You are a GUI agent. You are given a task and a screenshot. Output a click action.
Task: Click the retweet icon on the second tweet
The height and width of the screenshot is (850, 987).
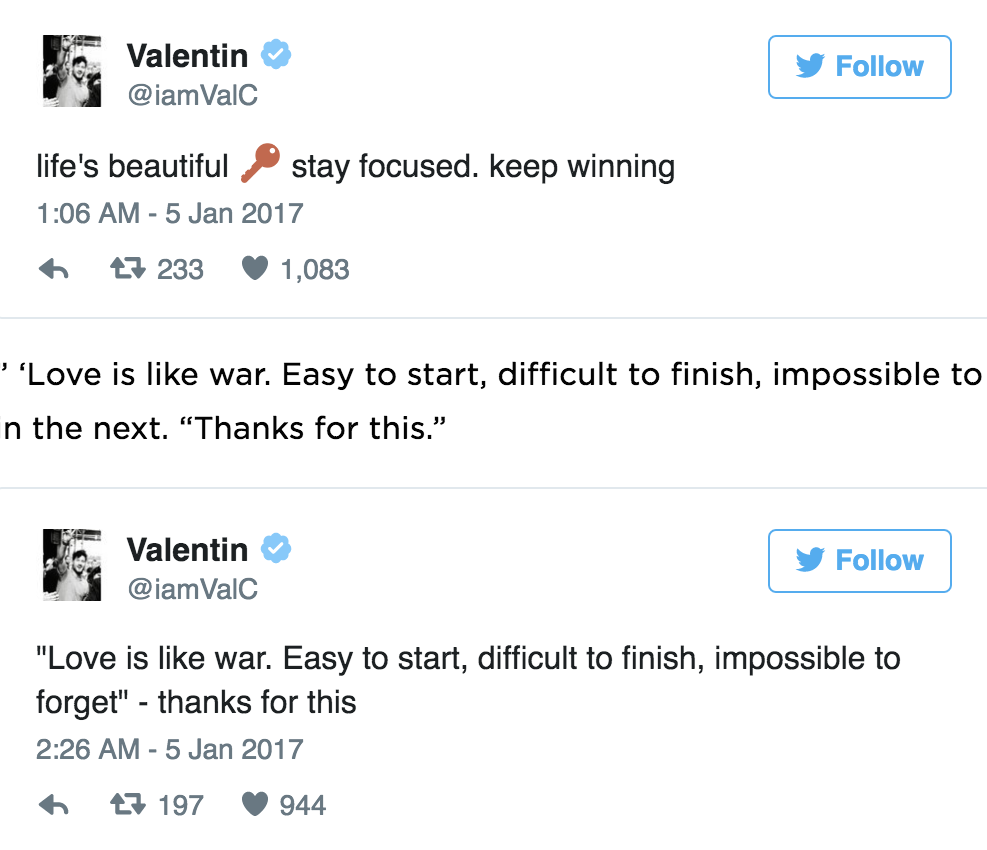pyautogui.click(x=130, y=804)
